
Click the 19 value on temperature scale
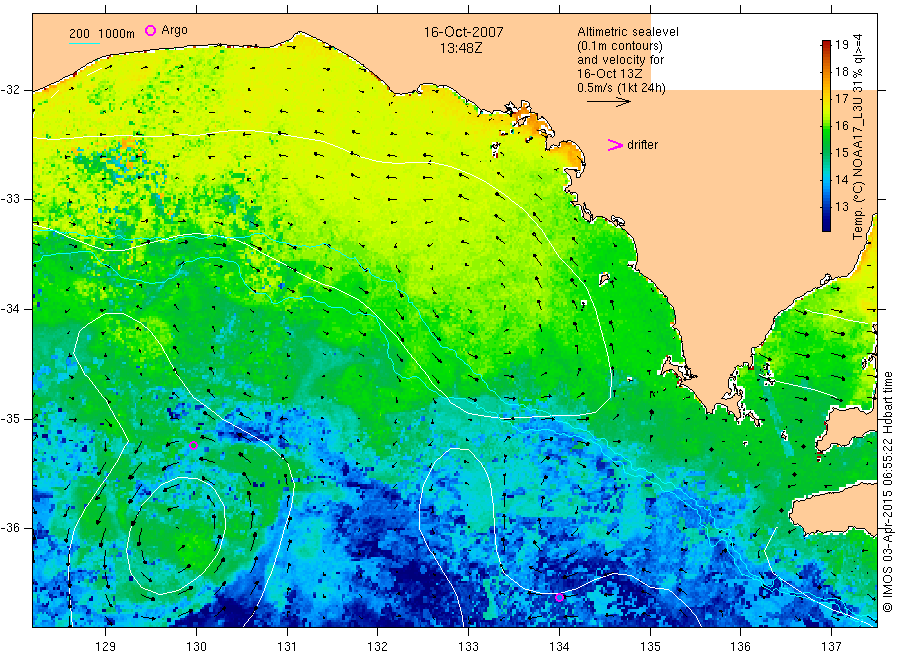tap(841, 45)
